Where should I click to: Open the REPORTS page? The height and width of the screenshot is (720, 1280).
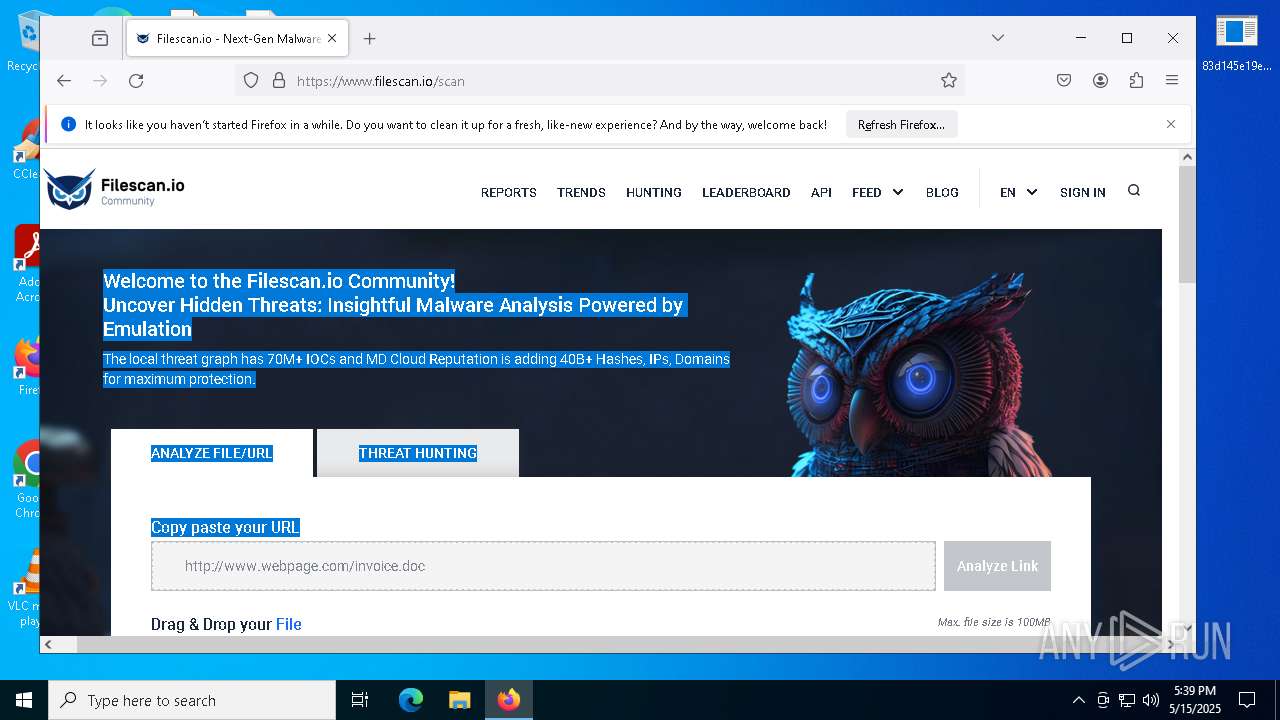coord(509,192)
